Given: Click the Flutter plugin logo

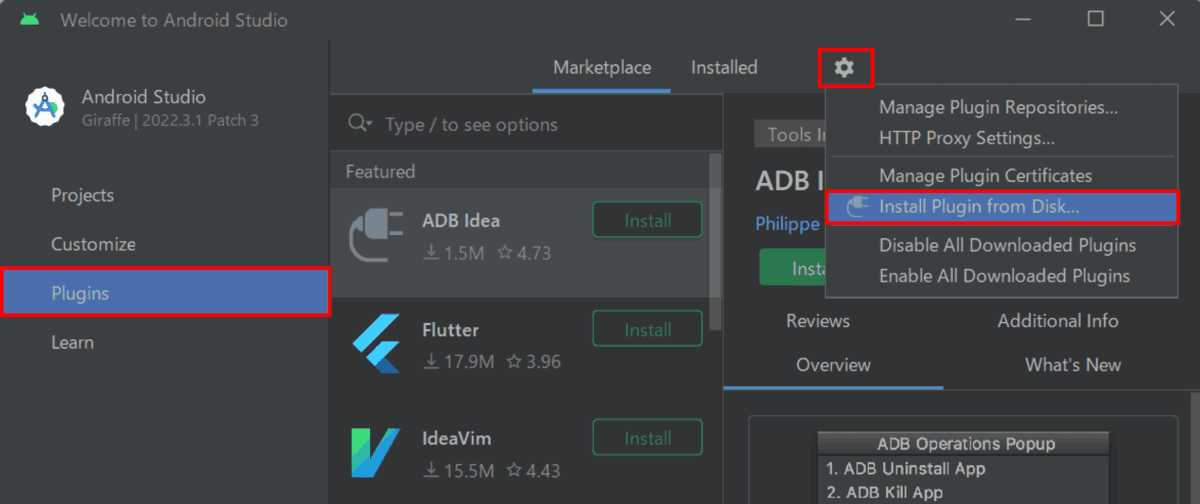Looking at the screenshot, I should click(376, 343).
